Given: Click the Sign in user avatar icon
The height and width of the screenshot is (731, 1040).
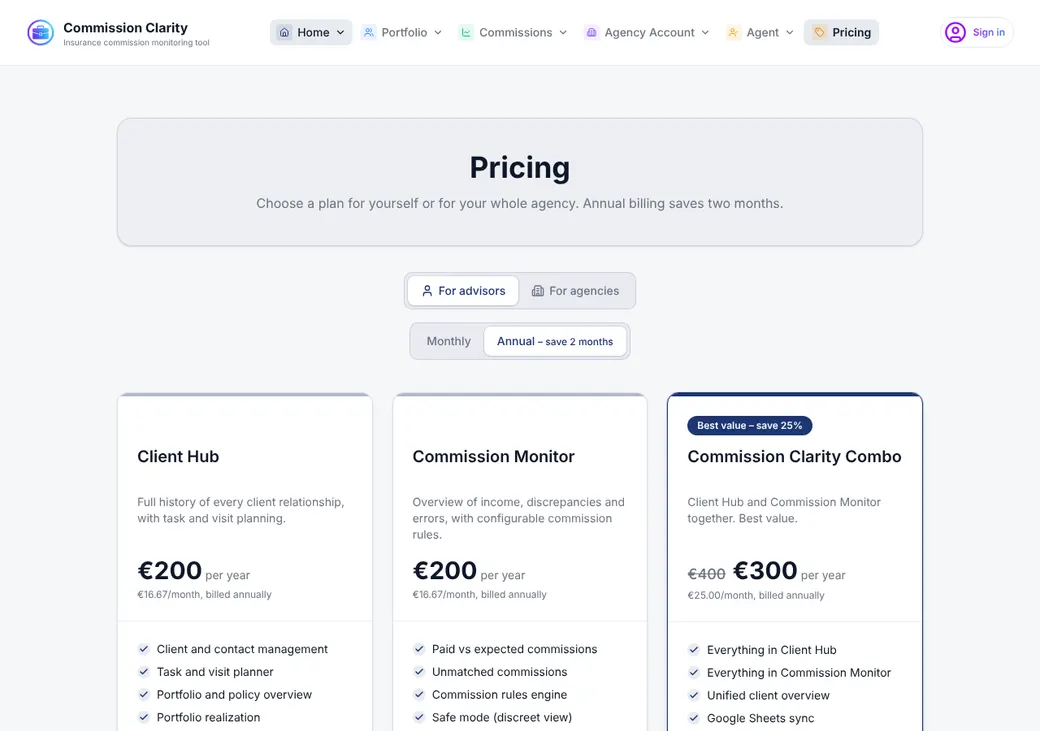Looking at the screenshot, I should 955,33.
